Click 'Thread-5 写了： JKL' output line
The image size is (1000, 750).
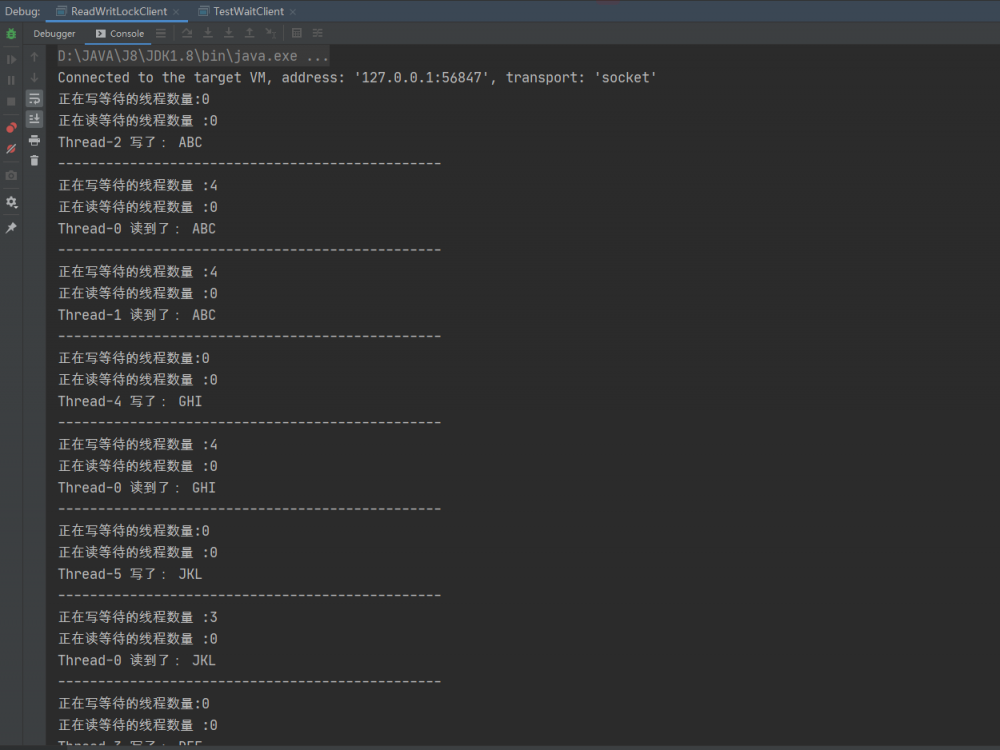(130, 574)
